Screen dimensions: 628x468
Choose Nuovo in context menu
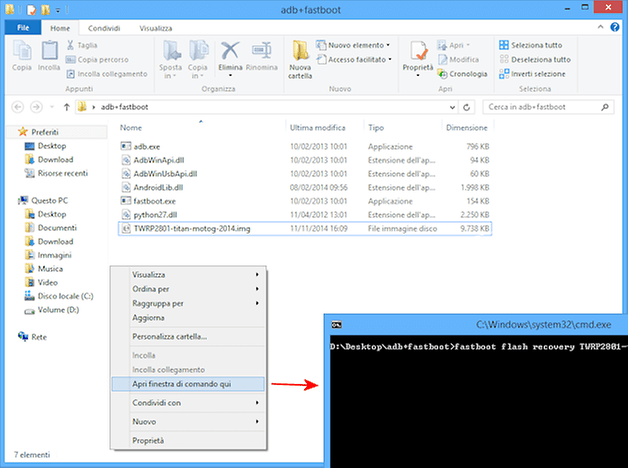click(188, 422)
